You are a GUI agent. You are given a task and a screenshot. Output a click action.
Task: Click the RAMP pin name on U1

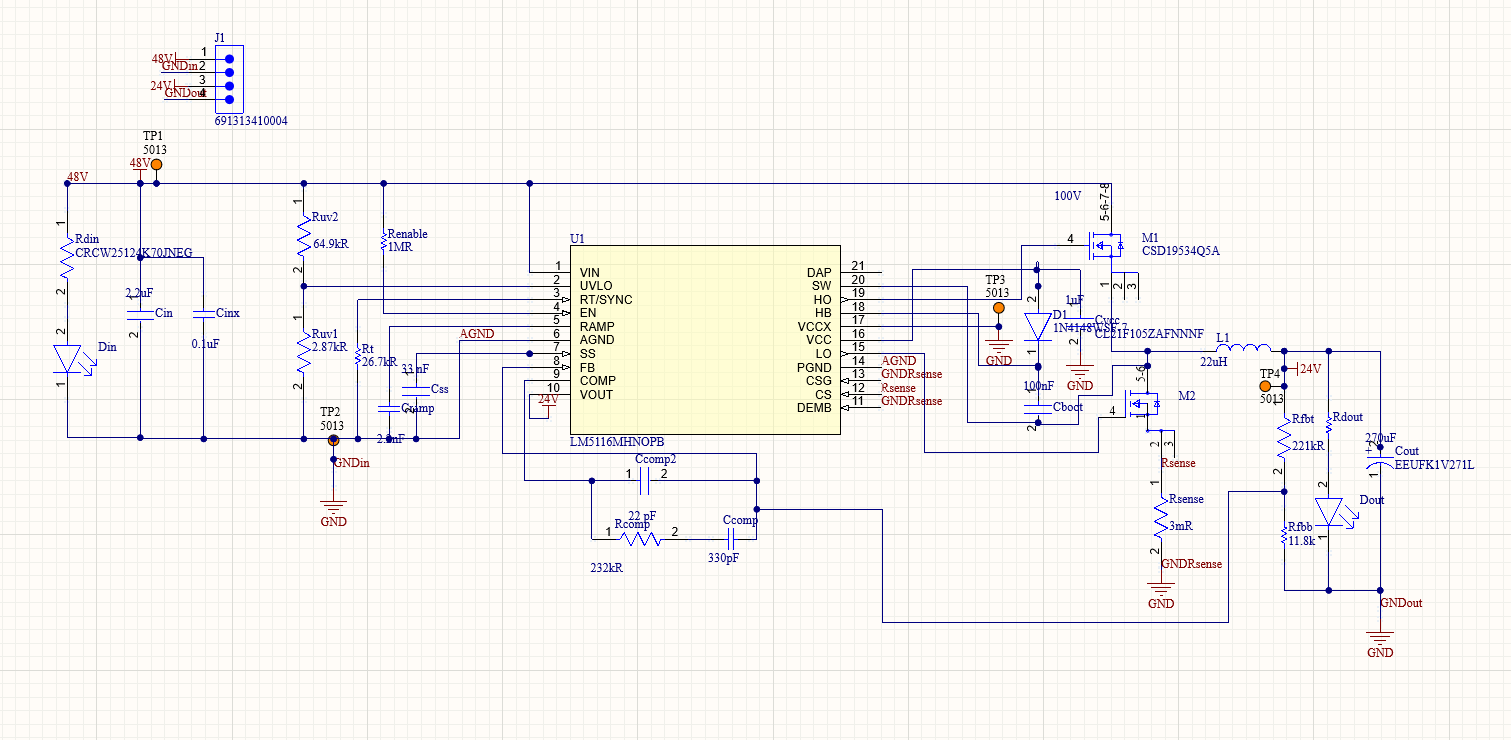(x=598, y=327)
